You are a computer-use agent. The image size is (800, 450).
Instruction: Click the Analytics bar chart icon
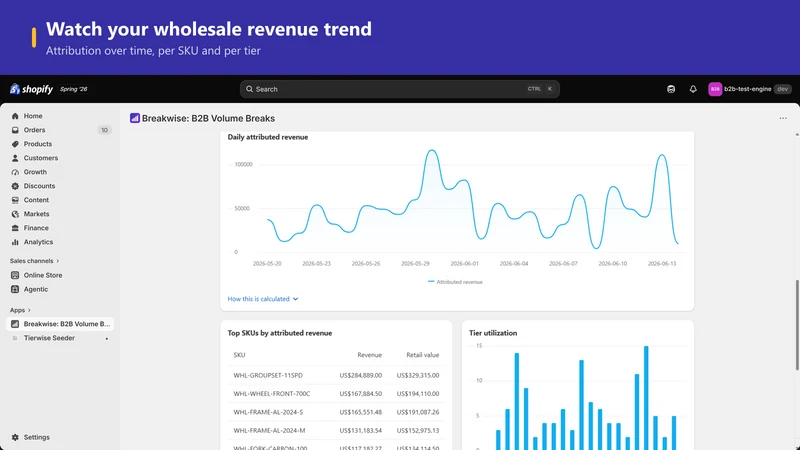[x=15, y=242]
